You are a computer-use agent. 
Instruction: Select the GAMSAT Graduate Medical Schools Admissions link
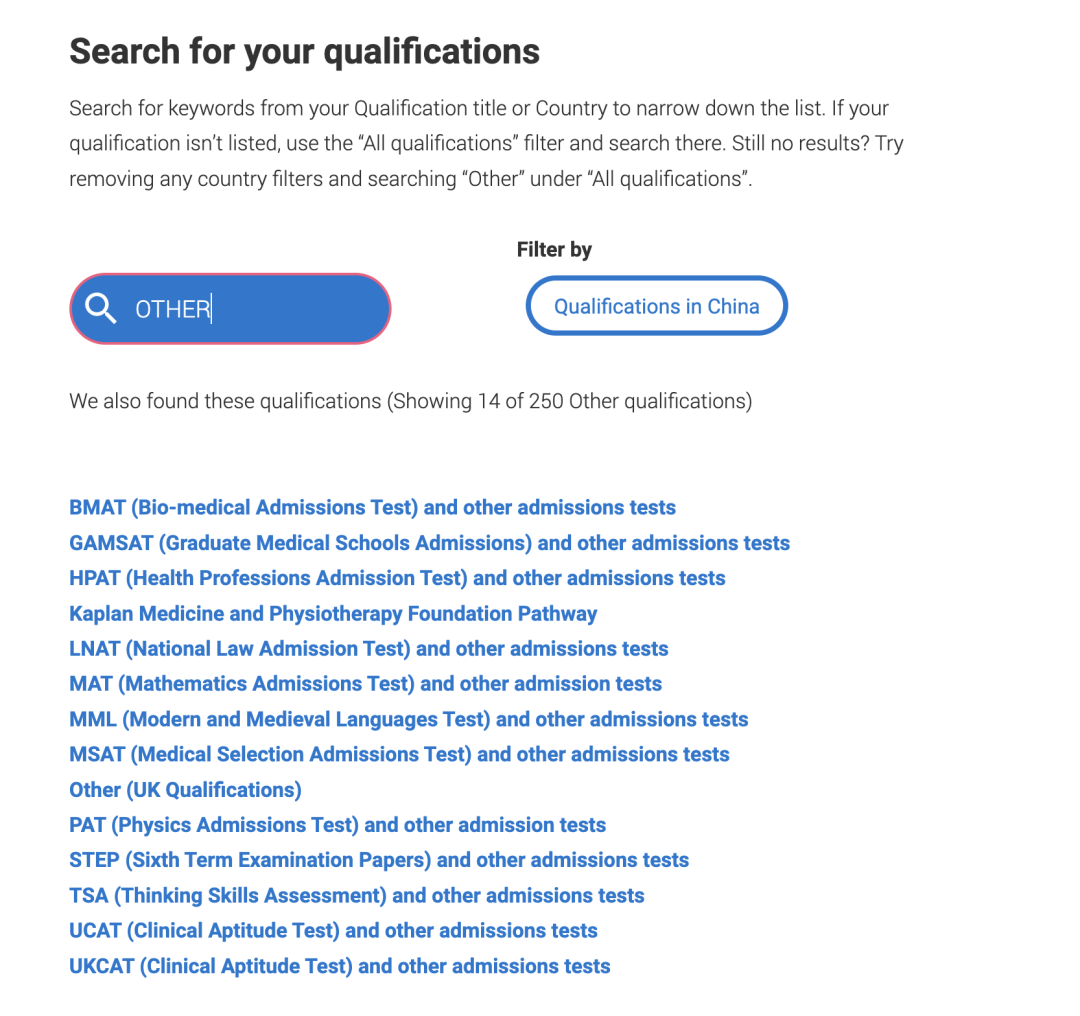pos(430,543)
